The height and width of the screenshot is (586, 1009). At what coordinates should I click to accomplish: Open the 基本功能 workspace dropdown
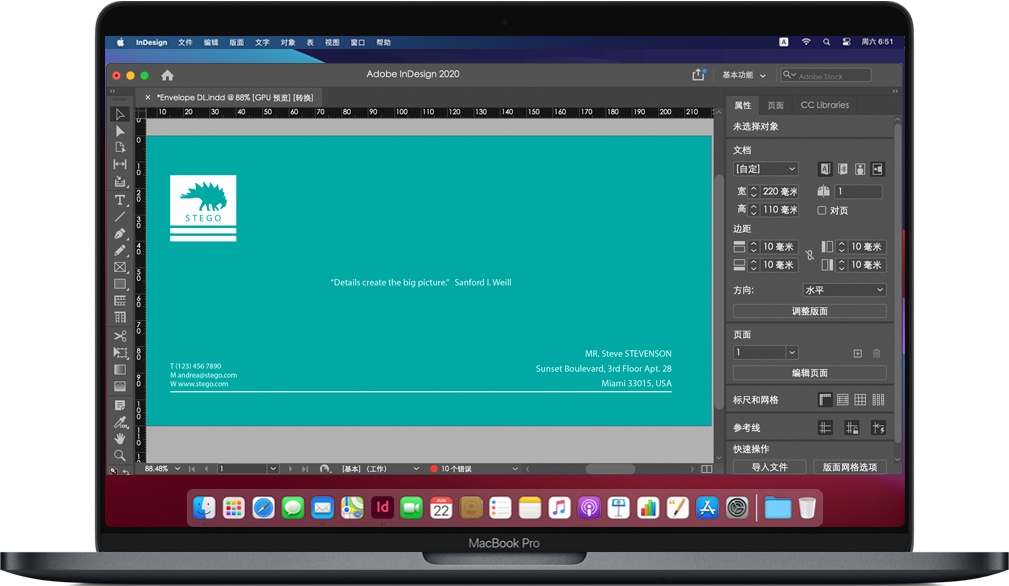click(744, 75)
